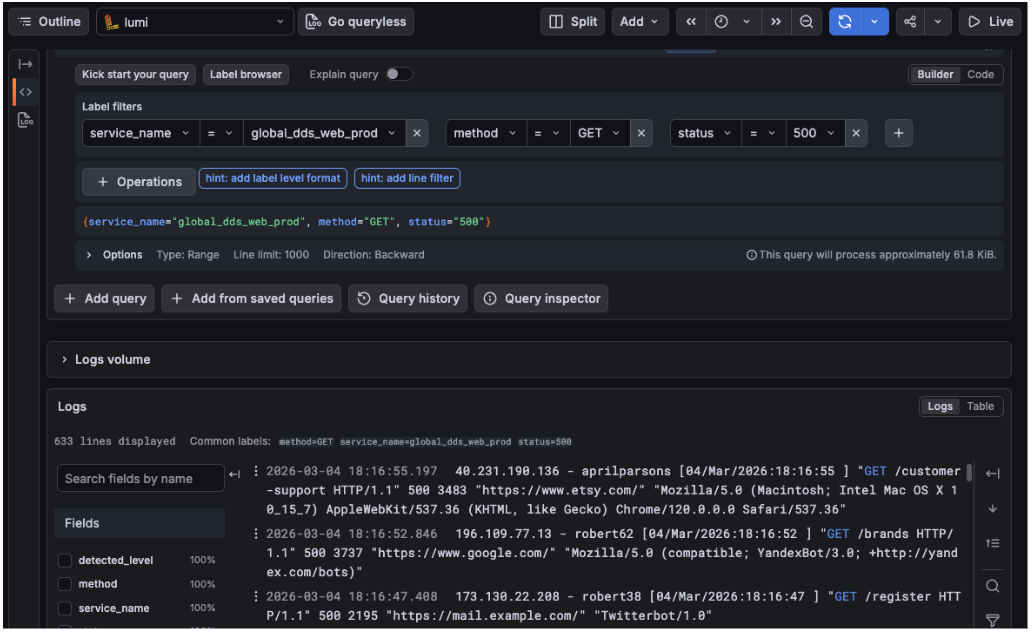Image resolution: width=1032 pixels, height=633 pixels.
Task: Split the Explore pane
Action: click(x=573, y=22)
